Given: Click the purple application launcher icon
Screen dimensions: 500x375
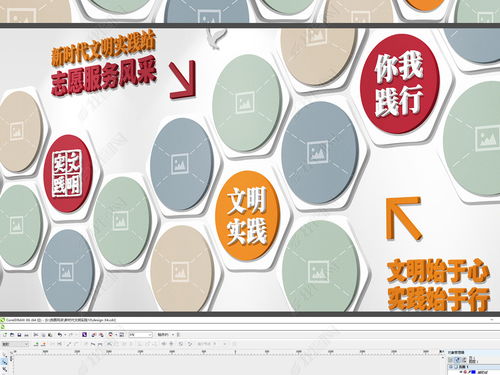Looking at the screenshot, I should (x=84, y=335).
